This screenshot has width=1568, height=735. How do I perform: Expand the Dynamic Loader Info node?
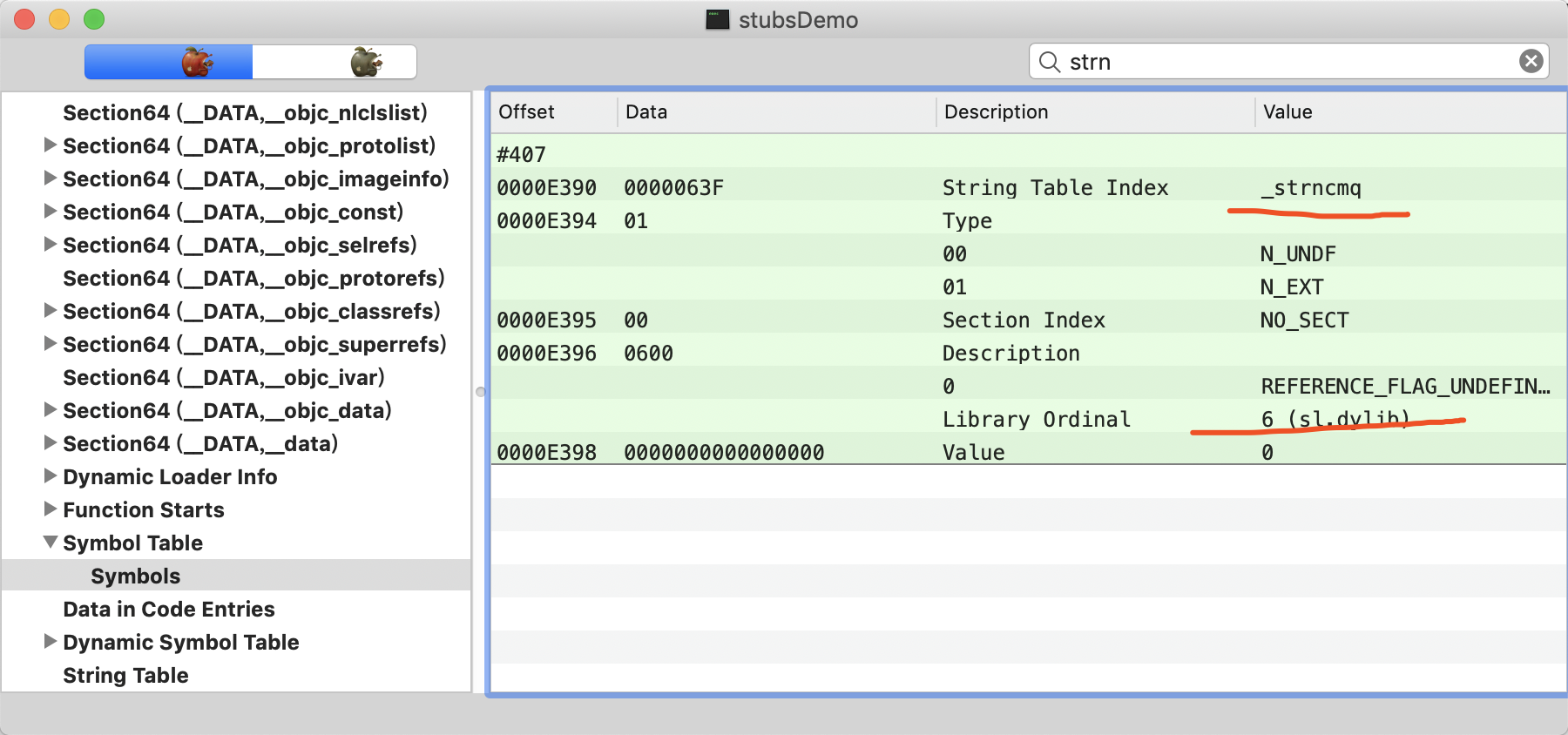point(51,476)
